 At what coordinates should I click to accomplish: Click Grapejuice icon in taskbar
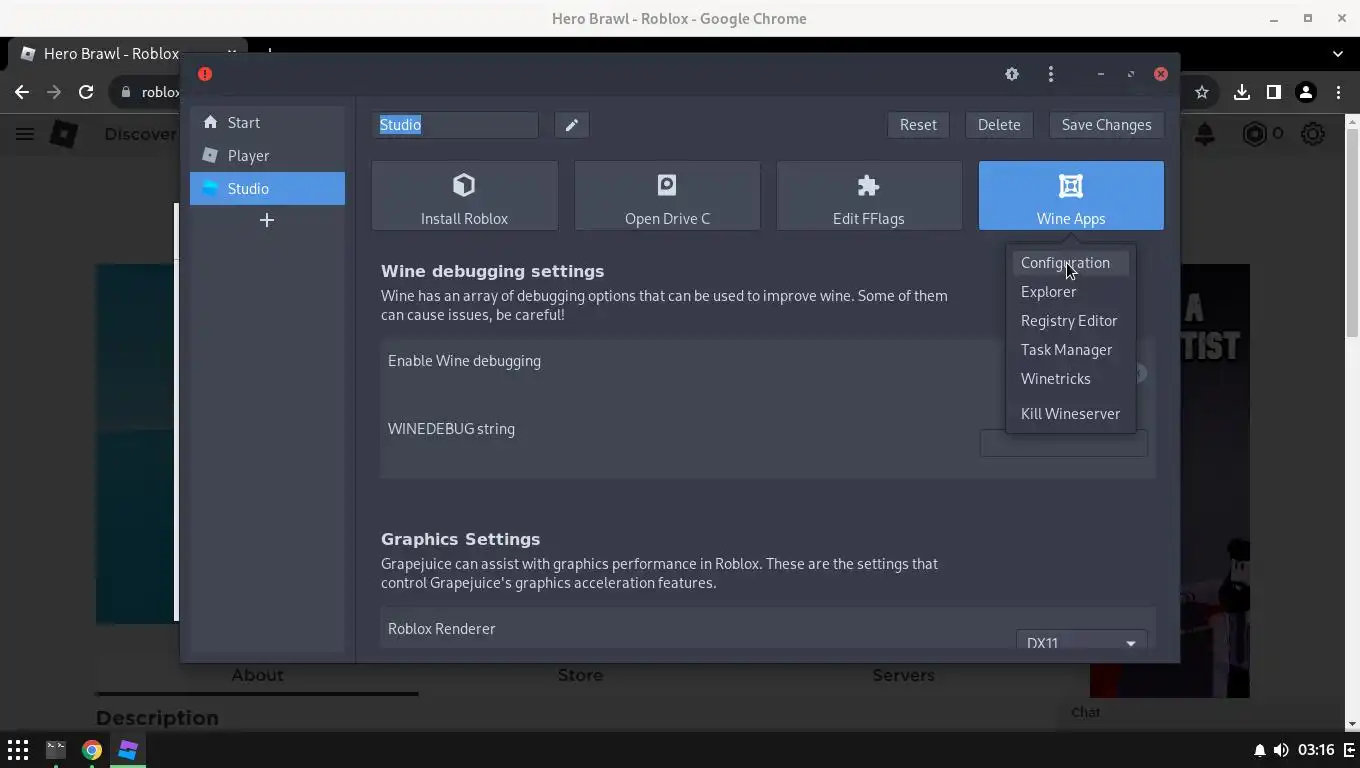(x=128, y=750)
